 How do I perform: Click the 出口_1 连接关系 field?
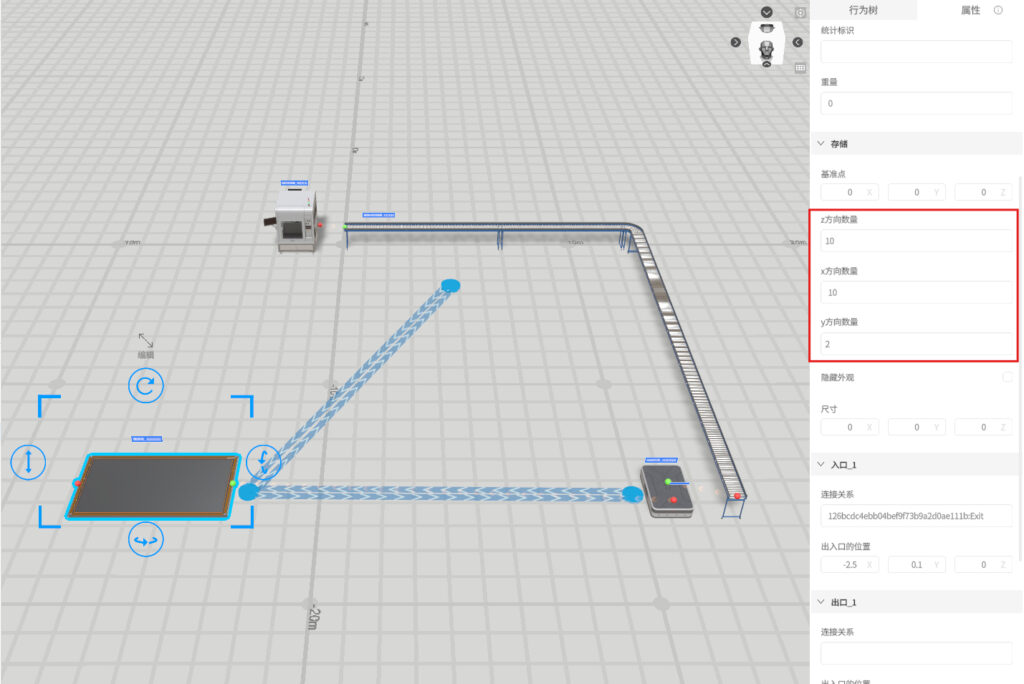tap(916, 653)
